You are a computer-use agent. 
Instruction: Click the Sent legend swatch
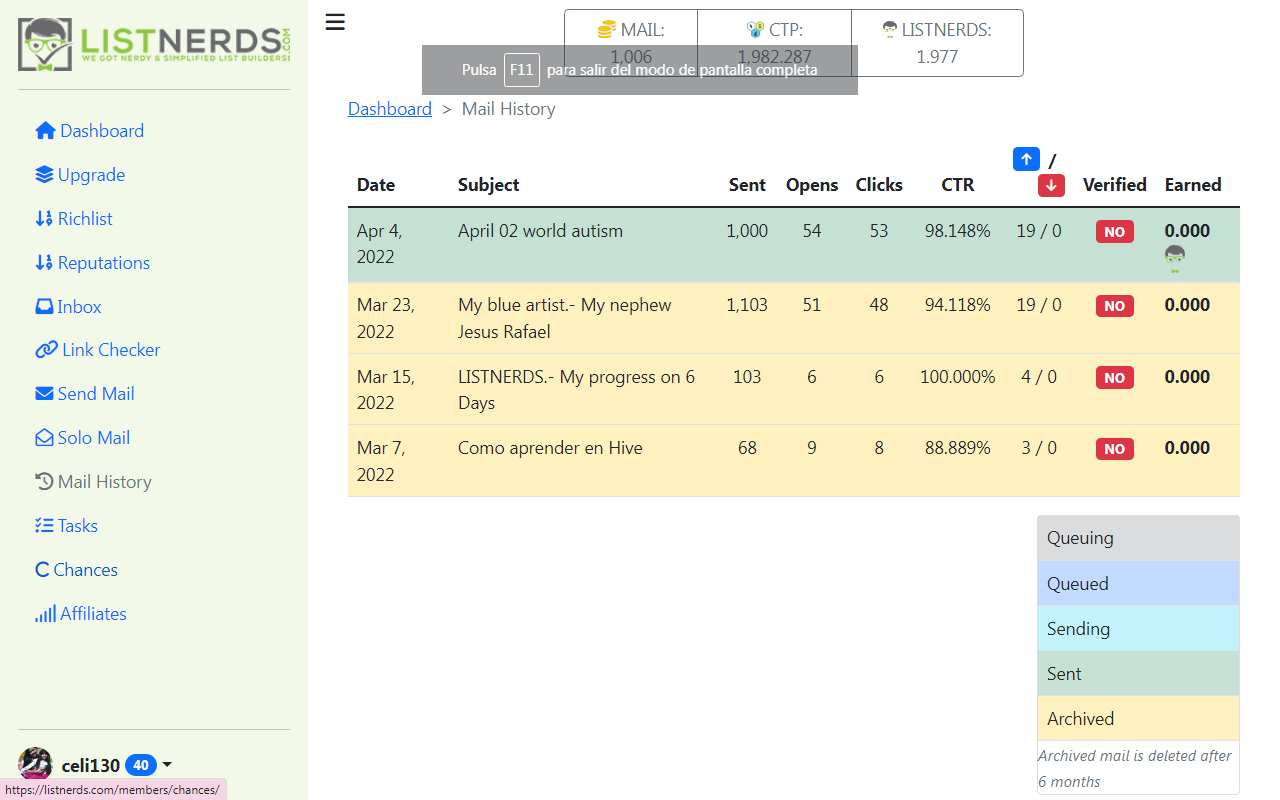coord(1138,674)
